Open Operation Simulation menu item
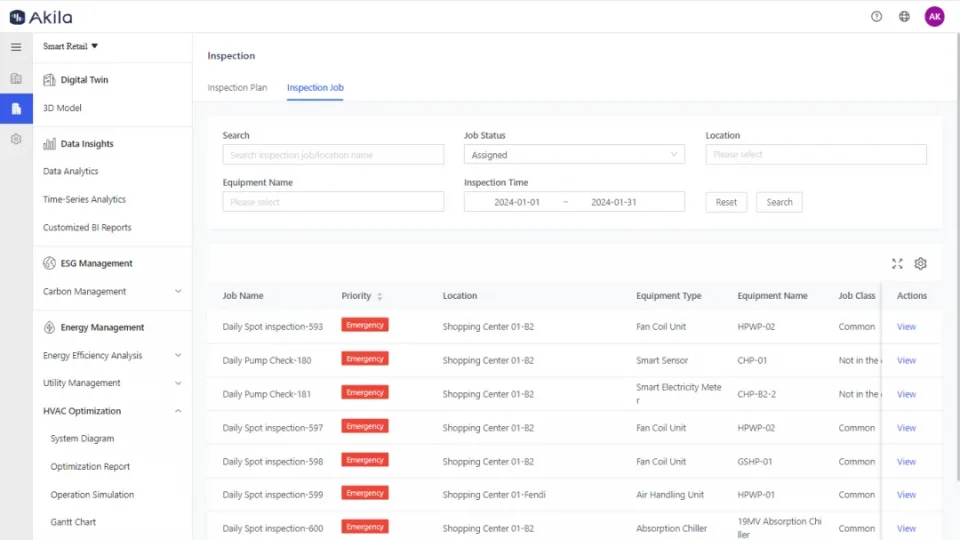960x540 pixels. pos(92,495)
